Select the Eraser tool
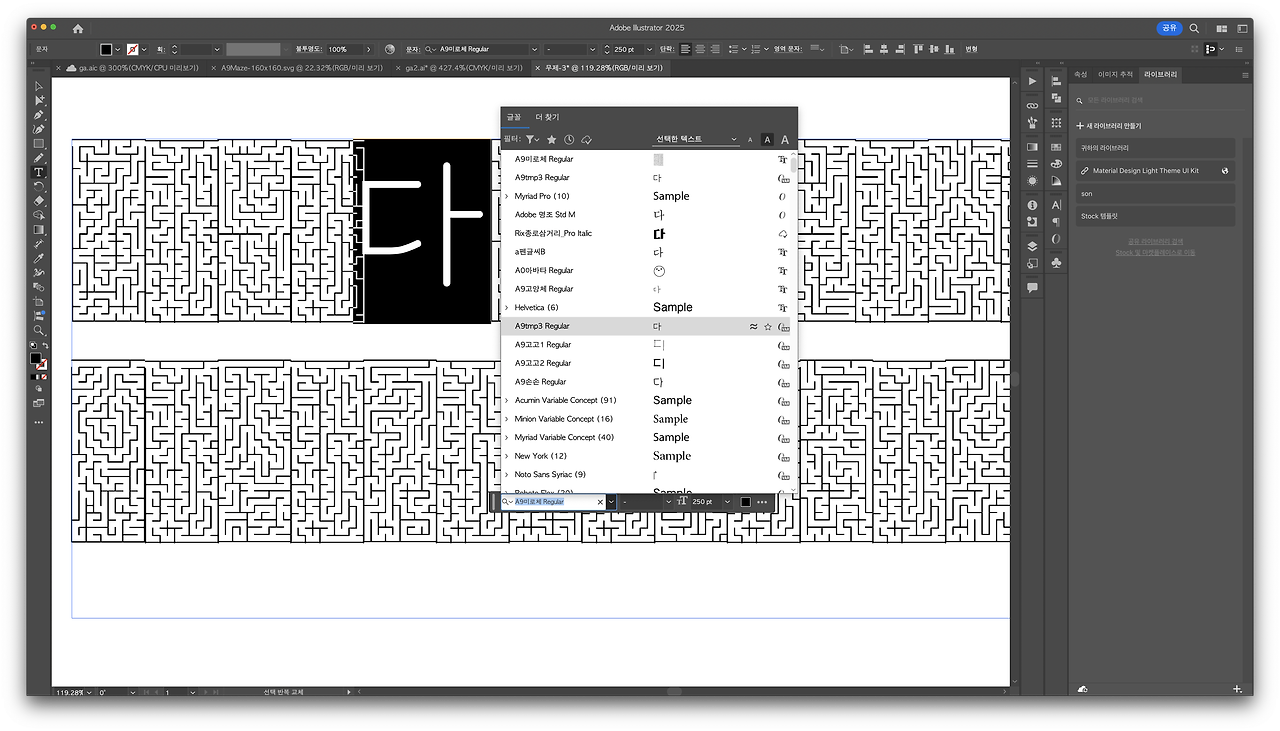This screenshot has height=731, width=1280. [39, 201]
